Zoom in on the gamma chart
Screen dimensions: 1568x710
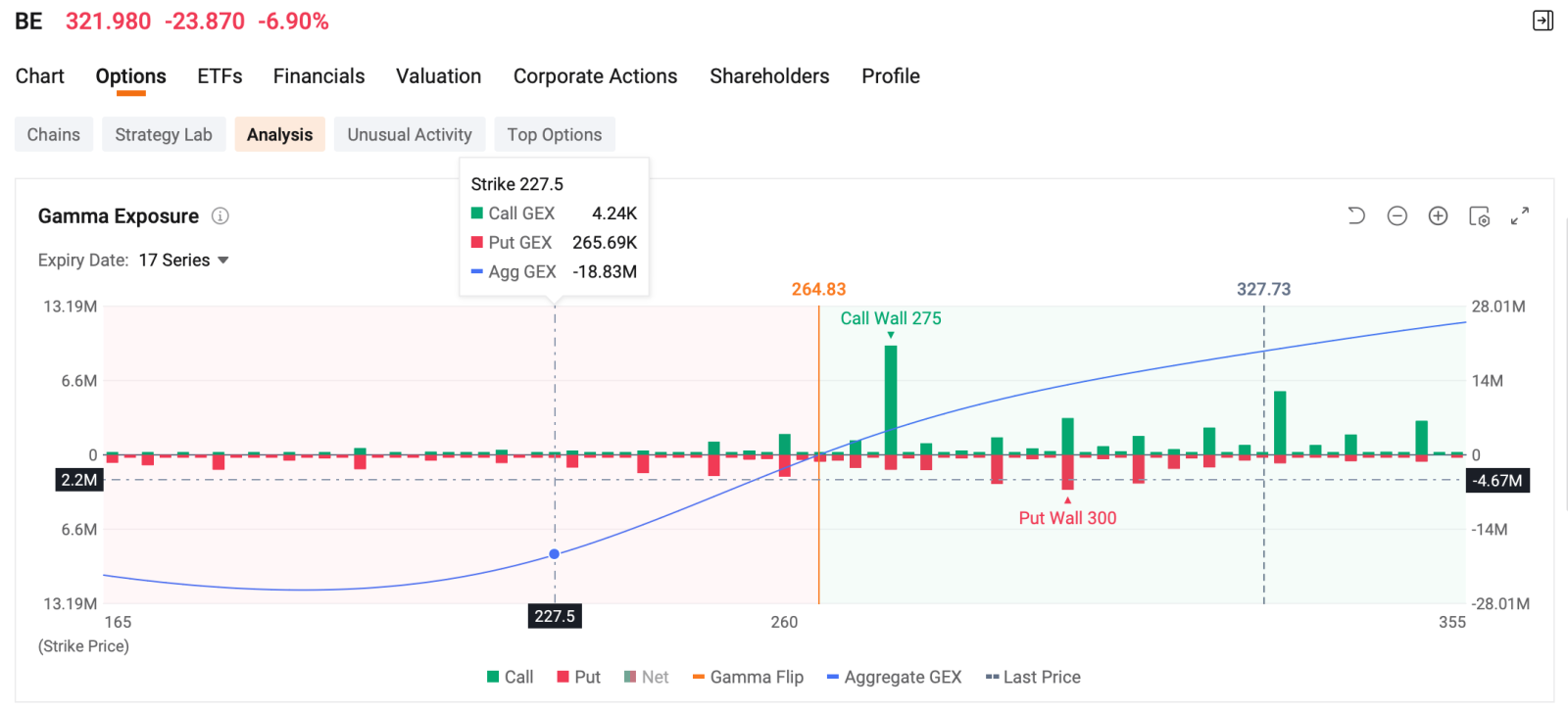1438,215
